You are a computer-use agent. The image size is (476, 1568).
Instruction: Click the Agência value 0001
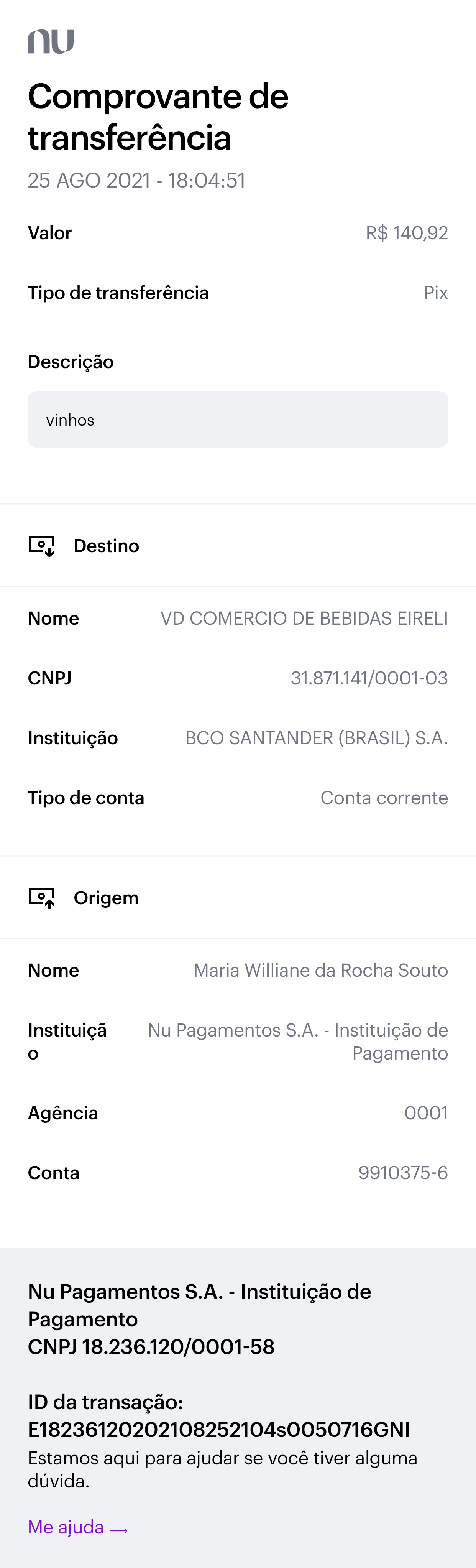pyautogui.click(x=426, y=1113)
